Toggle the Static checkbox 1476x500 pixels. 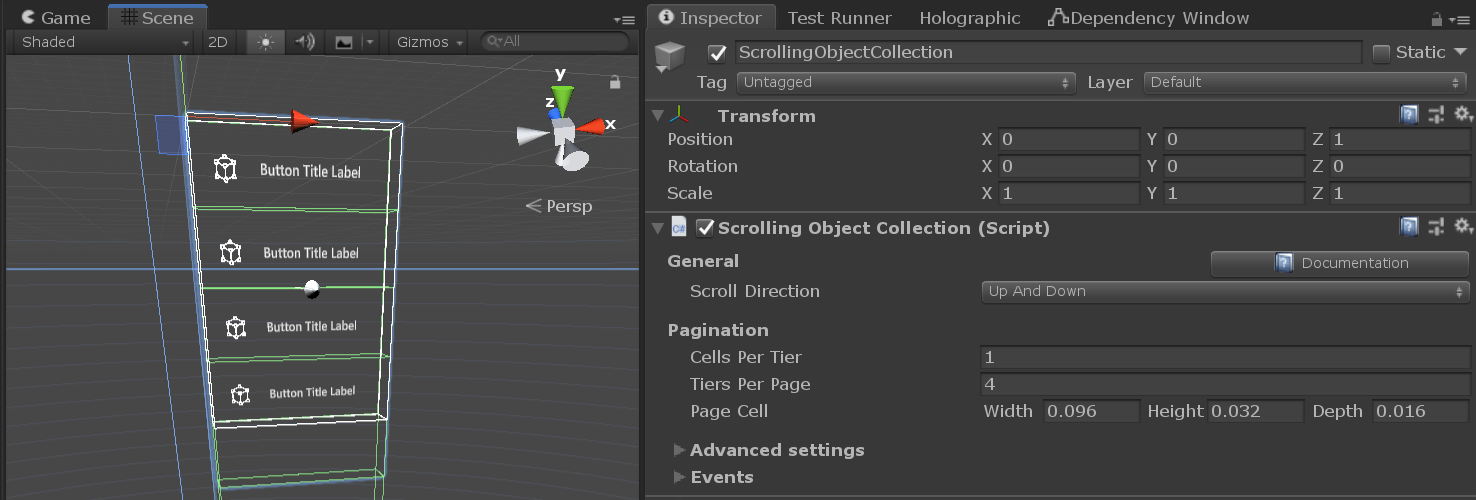1382,53
